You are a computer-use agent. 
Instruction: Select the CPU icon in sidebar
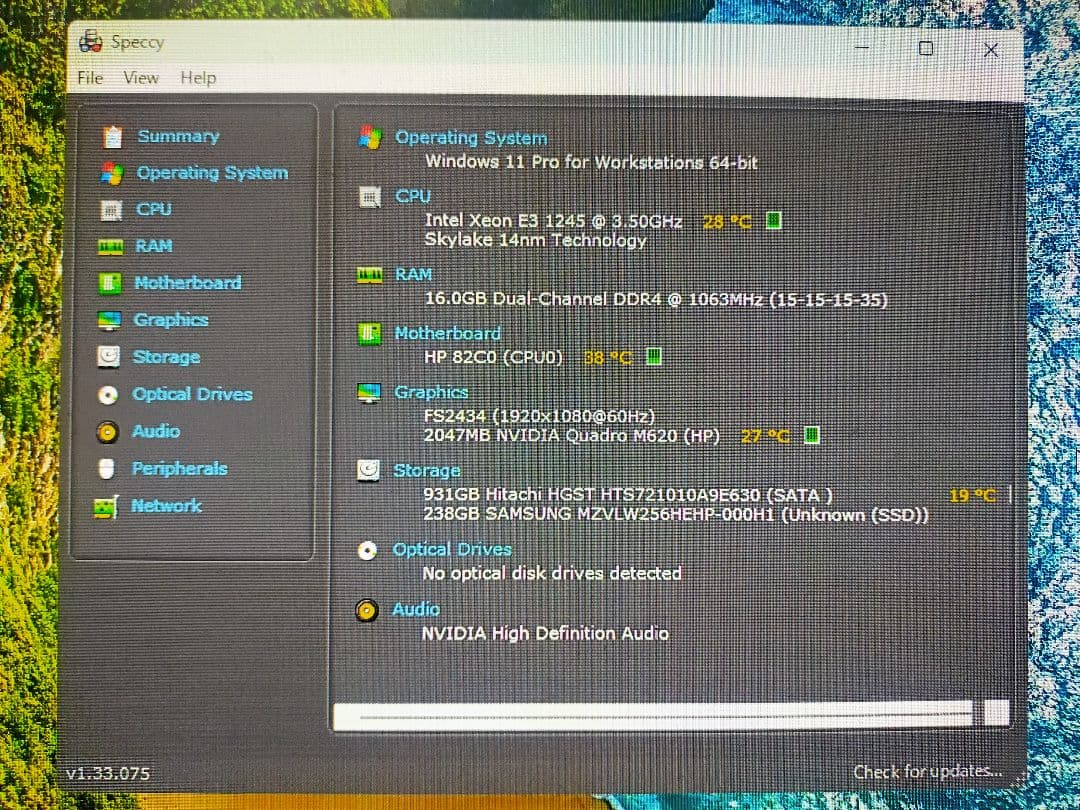[x=112, y=209]
